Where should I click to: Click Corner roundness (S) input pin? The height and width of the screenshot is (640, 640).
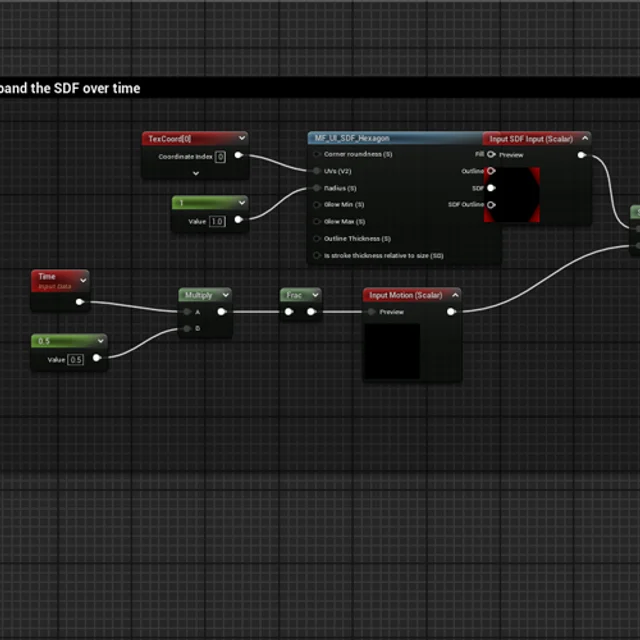[x=316, y=154]
